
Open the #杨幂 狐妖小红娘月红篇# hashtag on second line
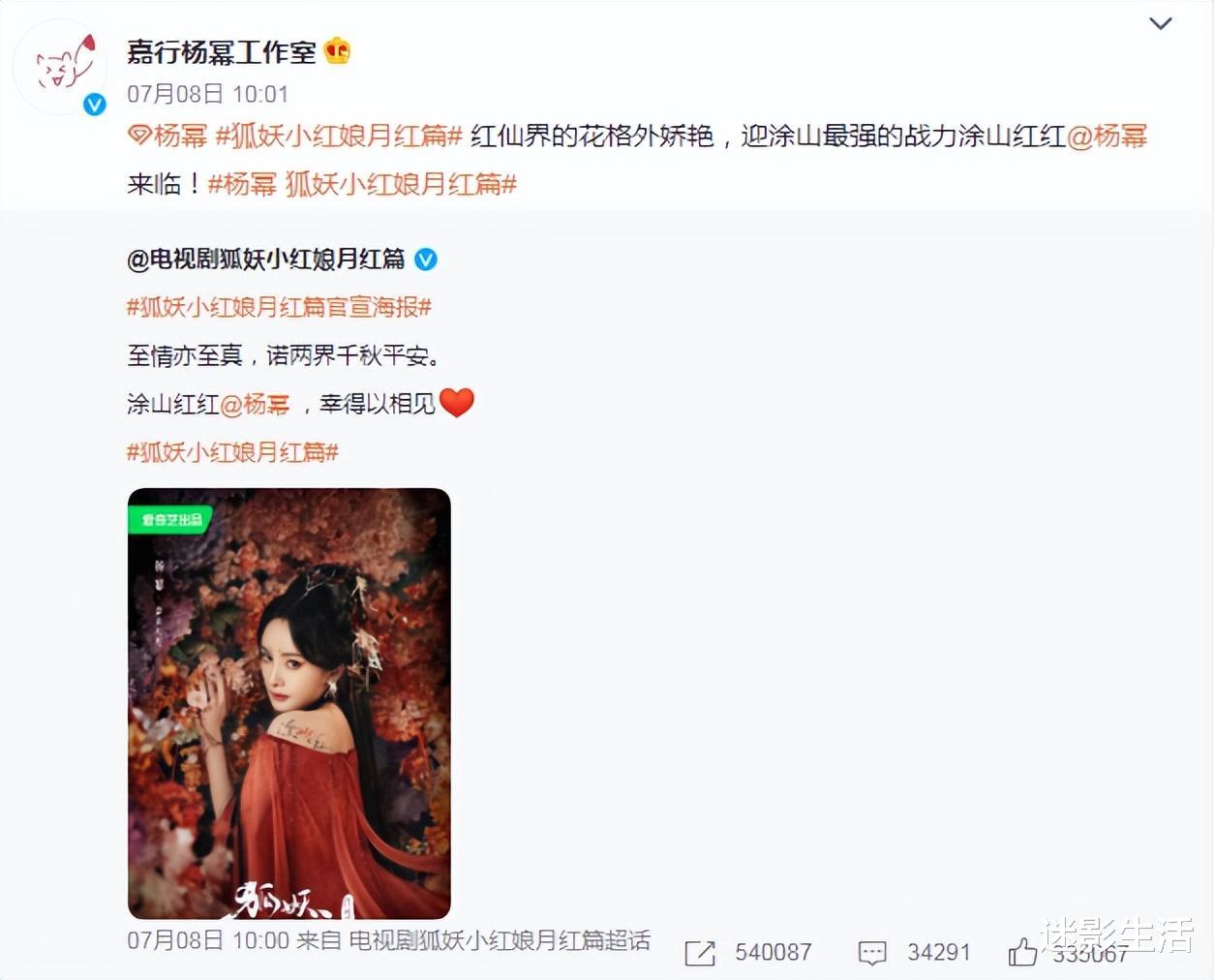pos(362,183)
